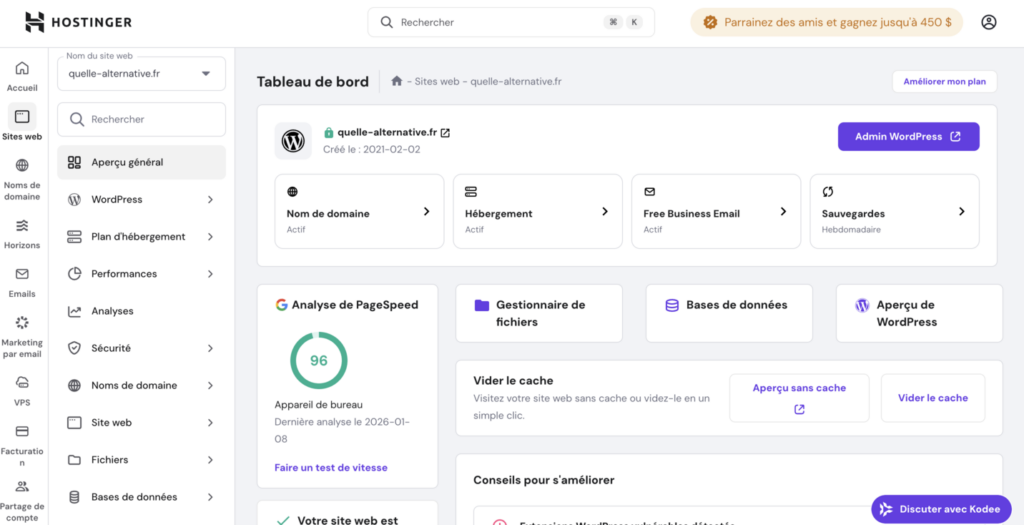Click the referral banner Parrainez des amis

pyautogui.click(x=826, y=22)
